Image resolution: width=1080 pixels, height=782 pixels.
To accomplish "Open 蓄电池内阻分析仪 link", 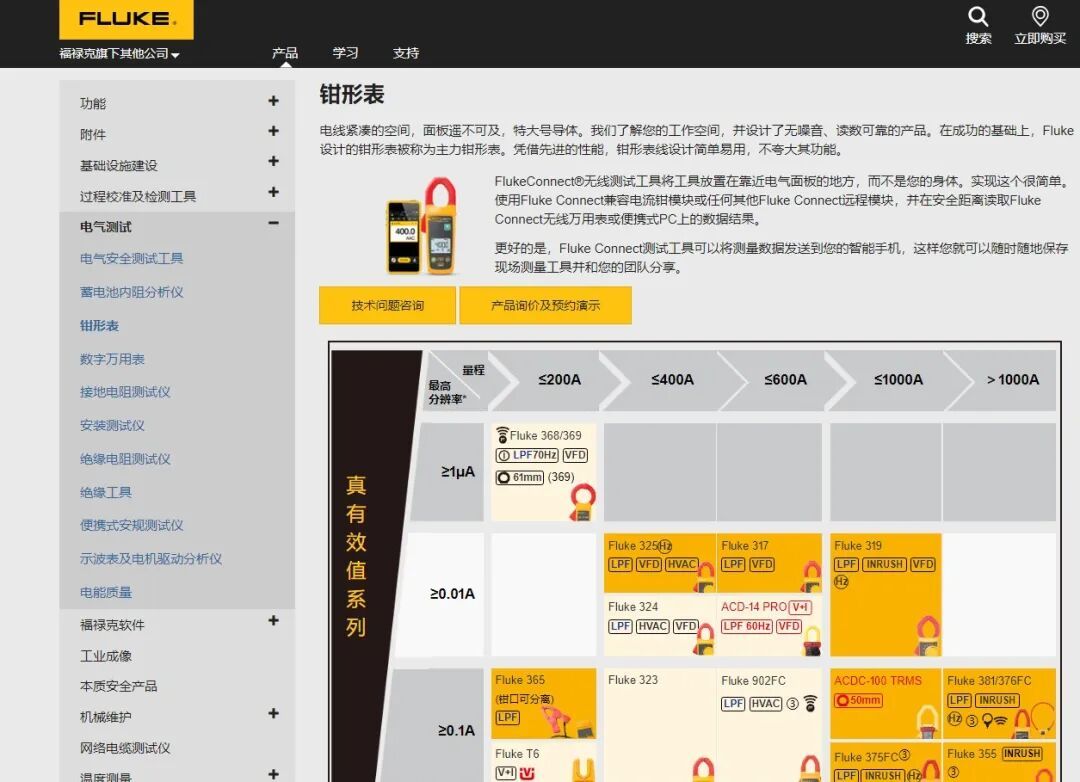I will (x=132, y=292).
